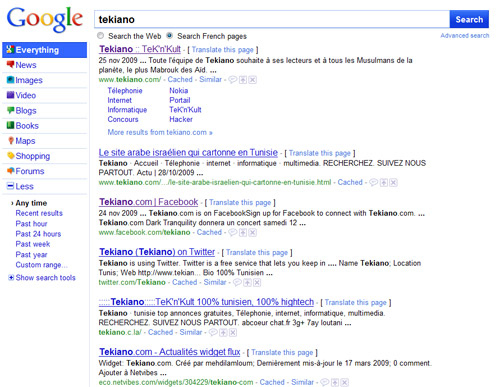The height and width of the screenshot is (387, 500).
Task: Open the Téléphonie sitelink
Action: 125,91
